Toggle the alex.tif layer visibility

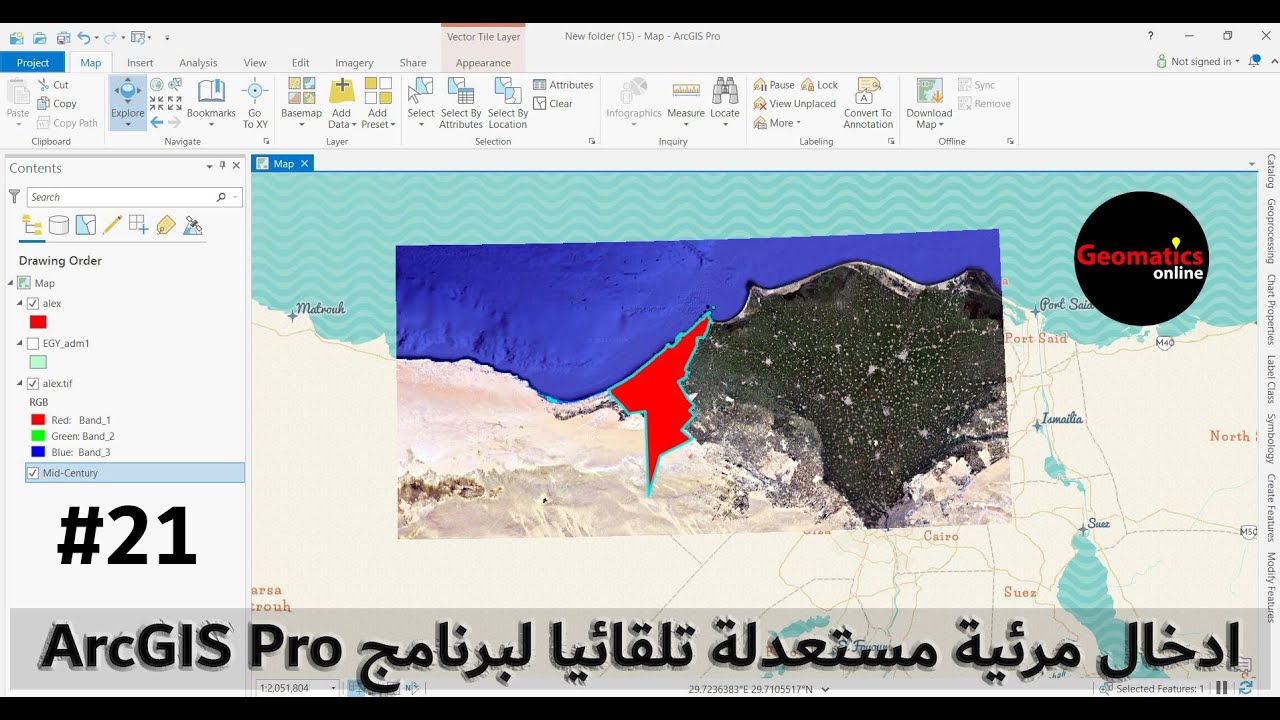pos(33,383)
